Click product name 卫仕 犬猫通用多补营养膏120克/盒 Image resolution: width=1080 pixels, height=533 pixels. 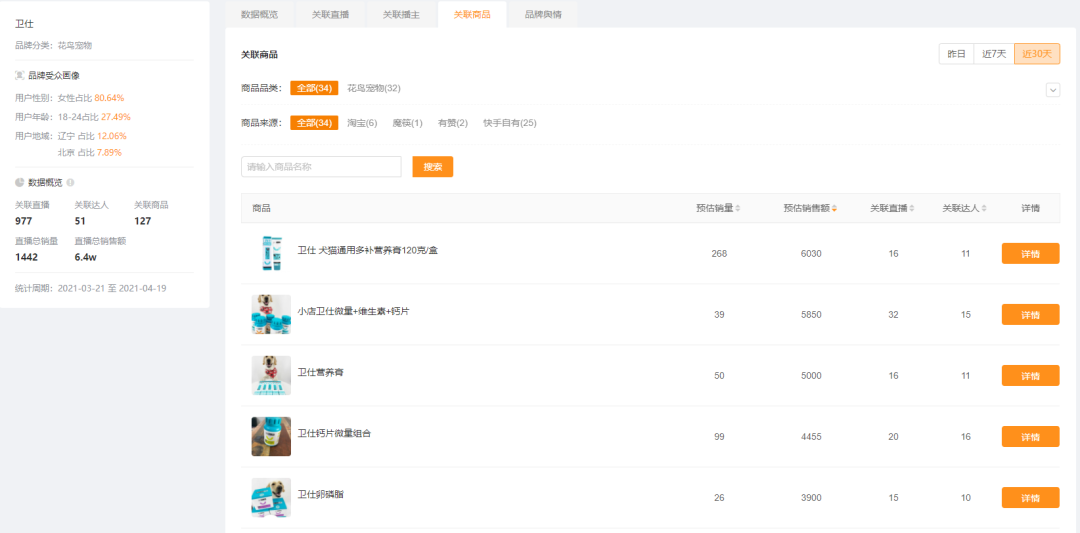(367, 251)
